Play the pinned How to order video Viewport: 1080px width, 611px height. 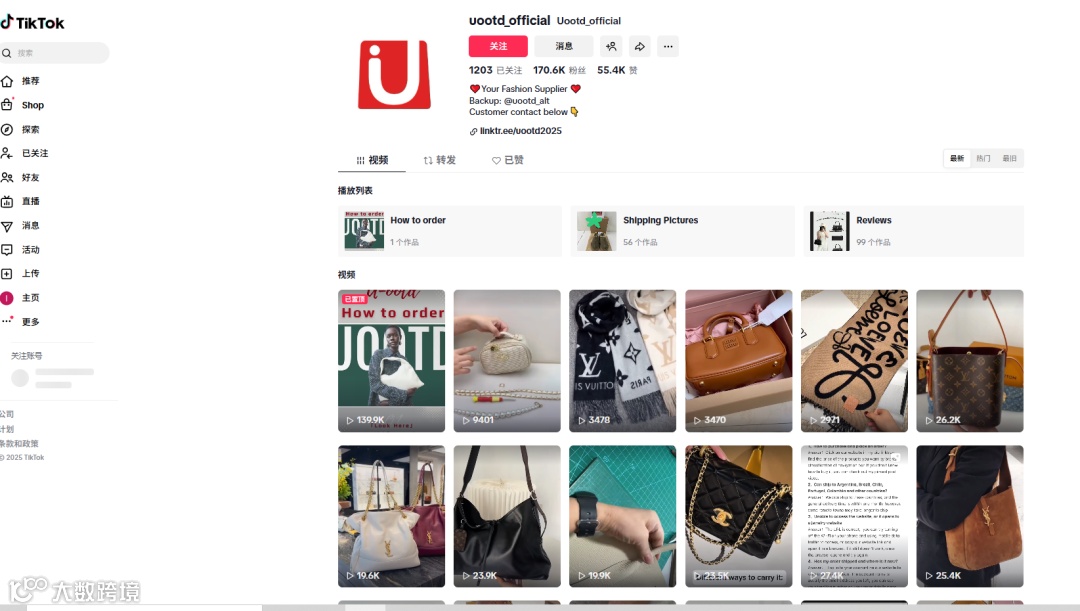pos(391,361)
